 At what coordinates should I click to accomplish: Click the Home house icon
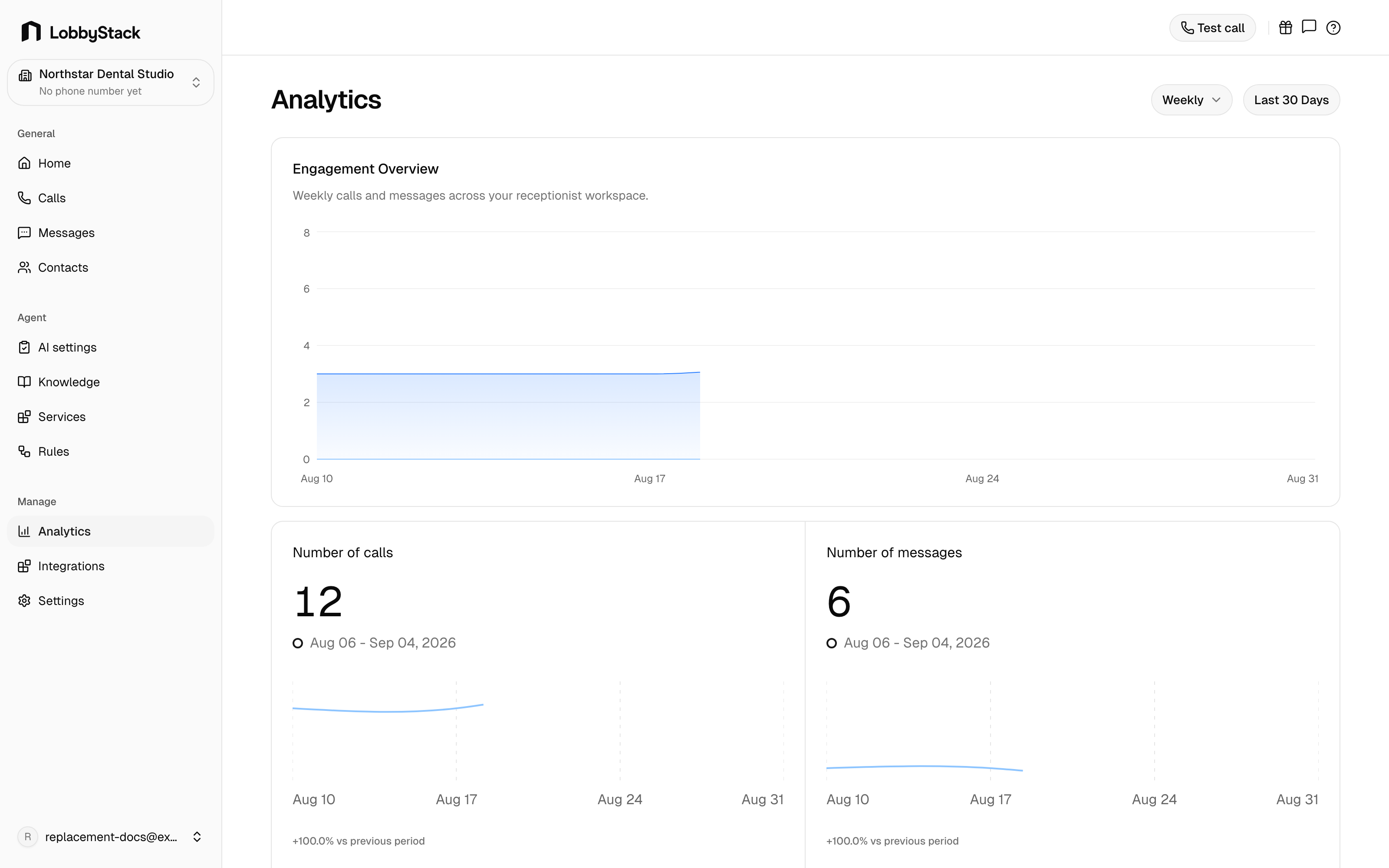24,163
